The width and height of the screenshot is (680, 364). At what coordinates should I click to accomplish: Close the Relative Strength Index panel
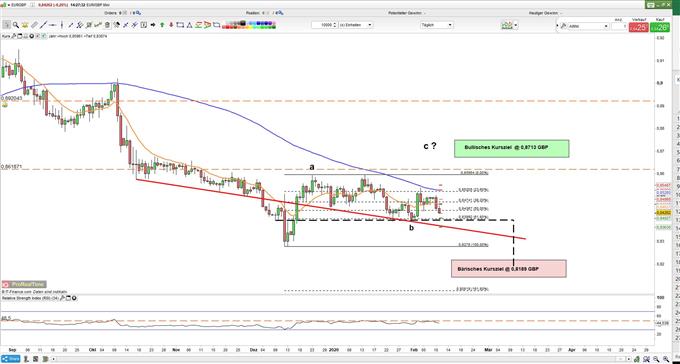click(74, 298)
